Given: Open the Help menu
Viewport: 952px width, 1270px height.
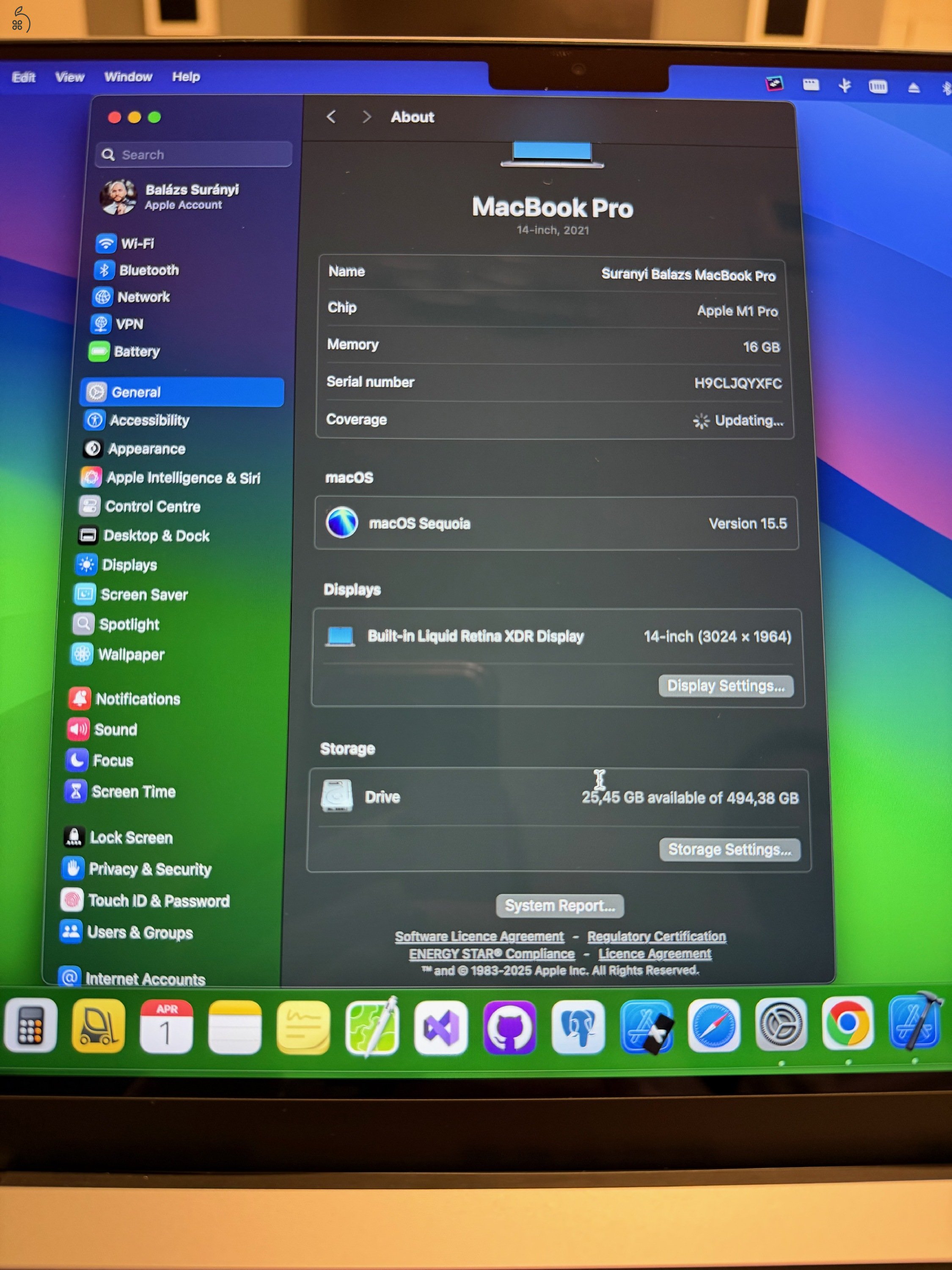Looking at the screenshot, I should 186,76.
